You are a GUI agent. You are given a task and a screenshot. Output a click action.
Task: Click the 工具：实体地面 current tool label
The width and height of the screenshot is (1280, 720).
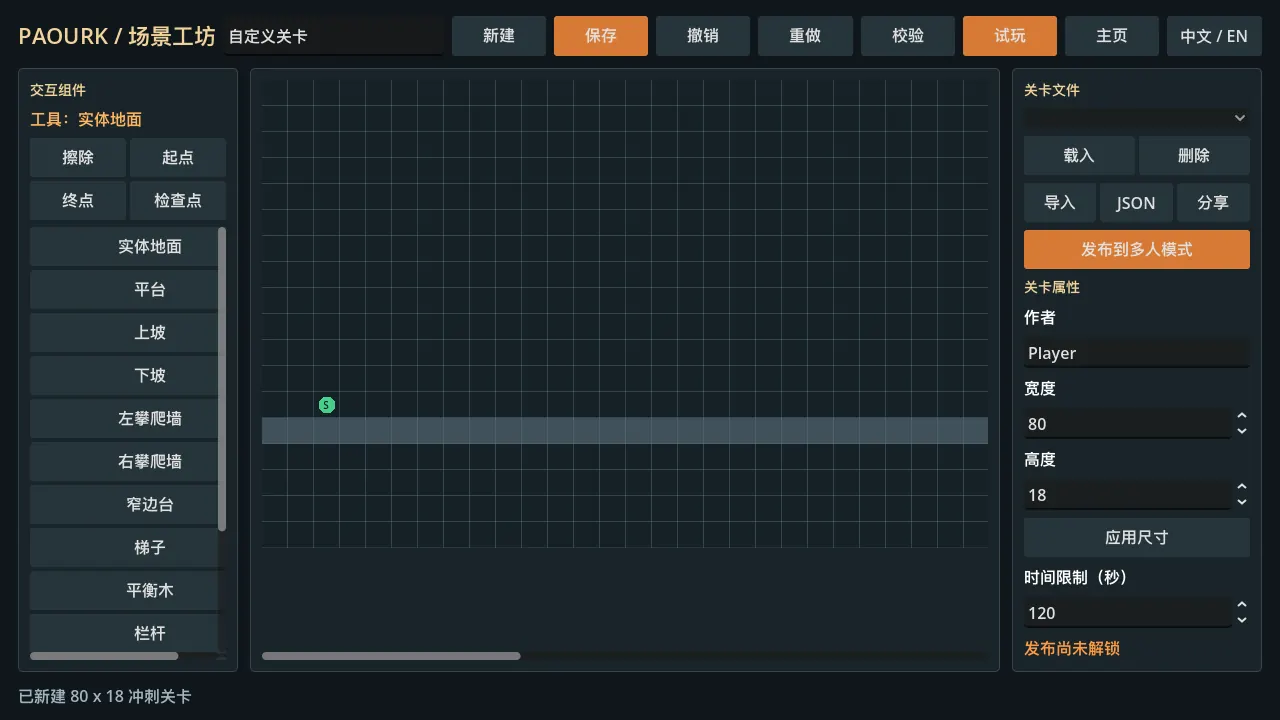86,120
